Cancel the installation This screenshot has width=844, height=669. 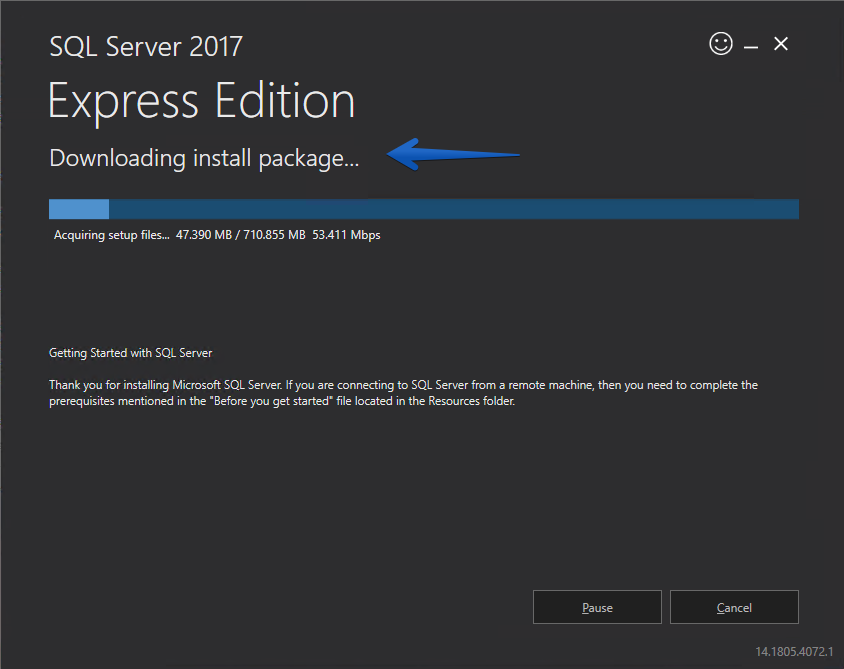pyautogui.click(x=734, y=607)
